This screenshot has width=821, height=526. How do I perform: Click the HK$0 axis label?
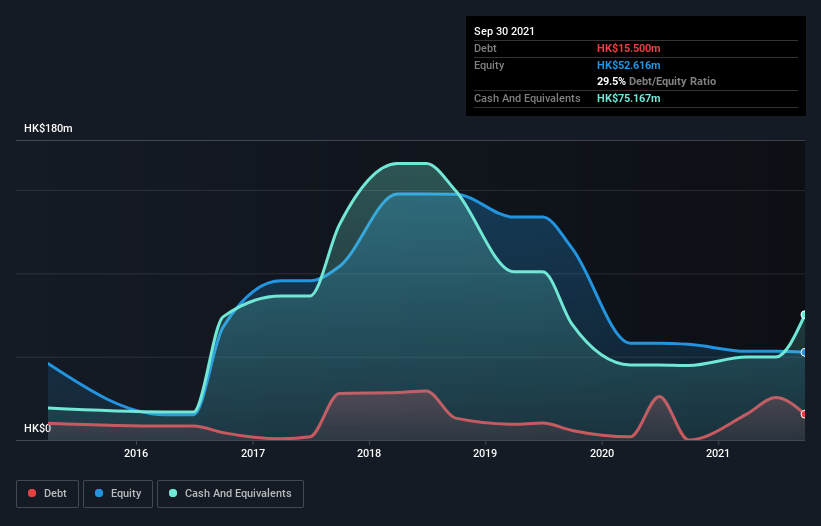[38, 428]
